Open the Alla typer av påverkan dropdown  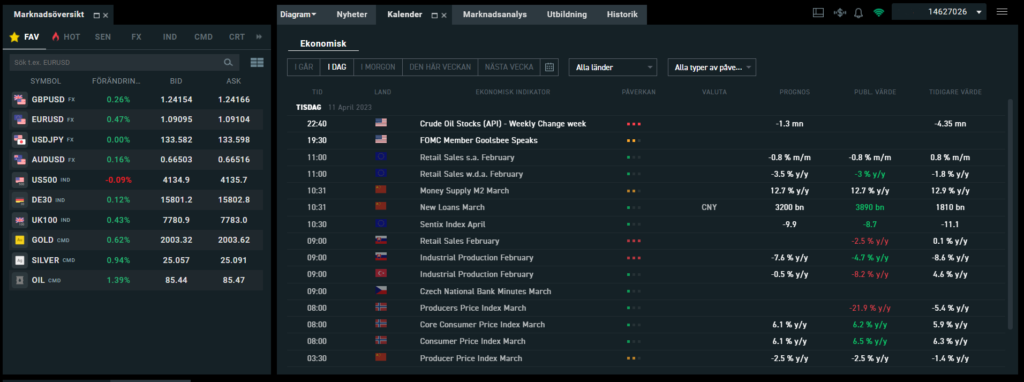[x=712, y=67]
